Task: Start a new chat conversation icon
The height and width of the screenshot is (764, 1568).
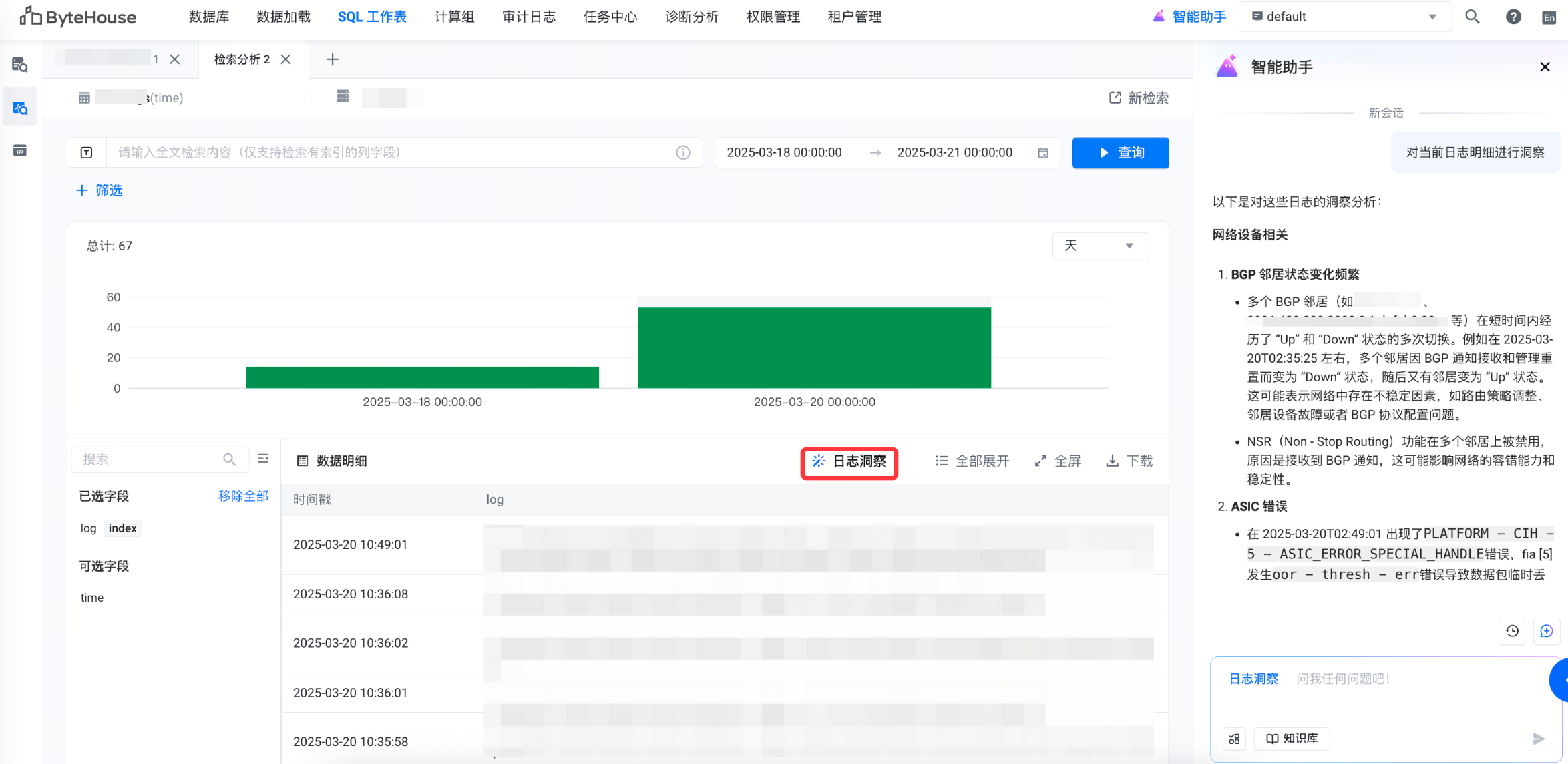Action: (1546, 631)
